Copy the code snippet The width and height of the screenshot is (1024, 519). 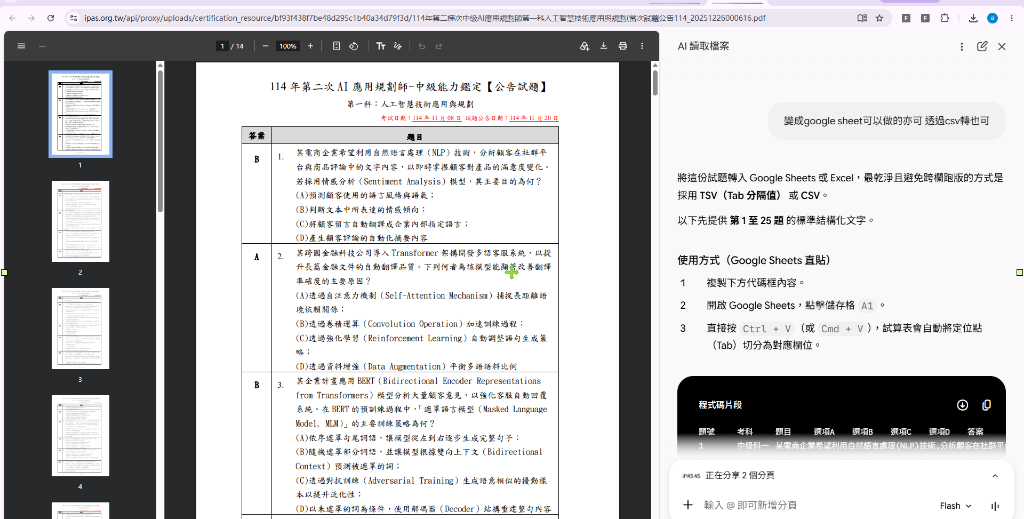coord(986,405)
